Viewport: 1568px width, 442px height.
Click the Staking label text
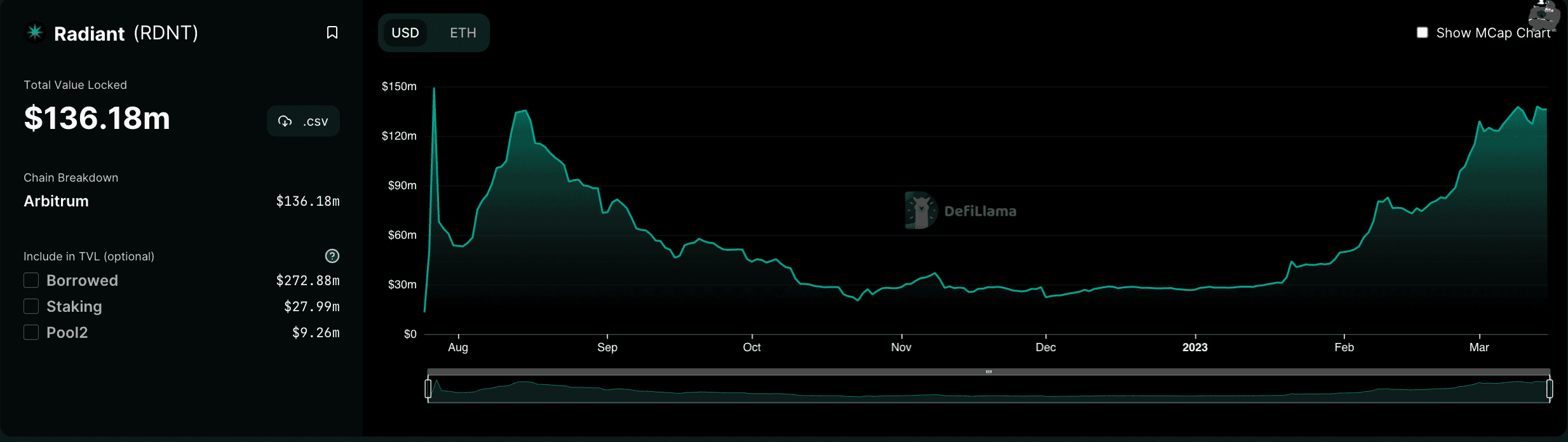pyautogui.click(x=74, y=306)
